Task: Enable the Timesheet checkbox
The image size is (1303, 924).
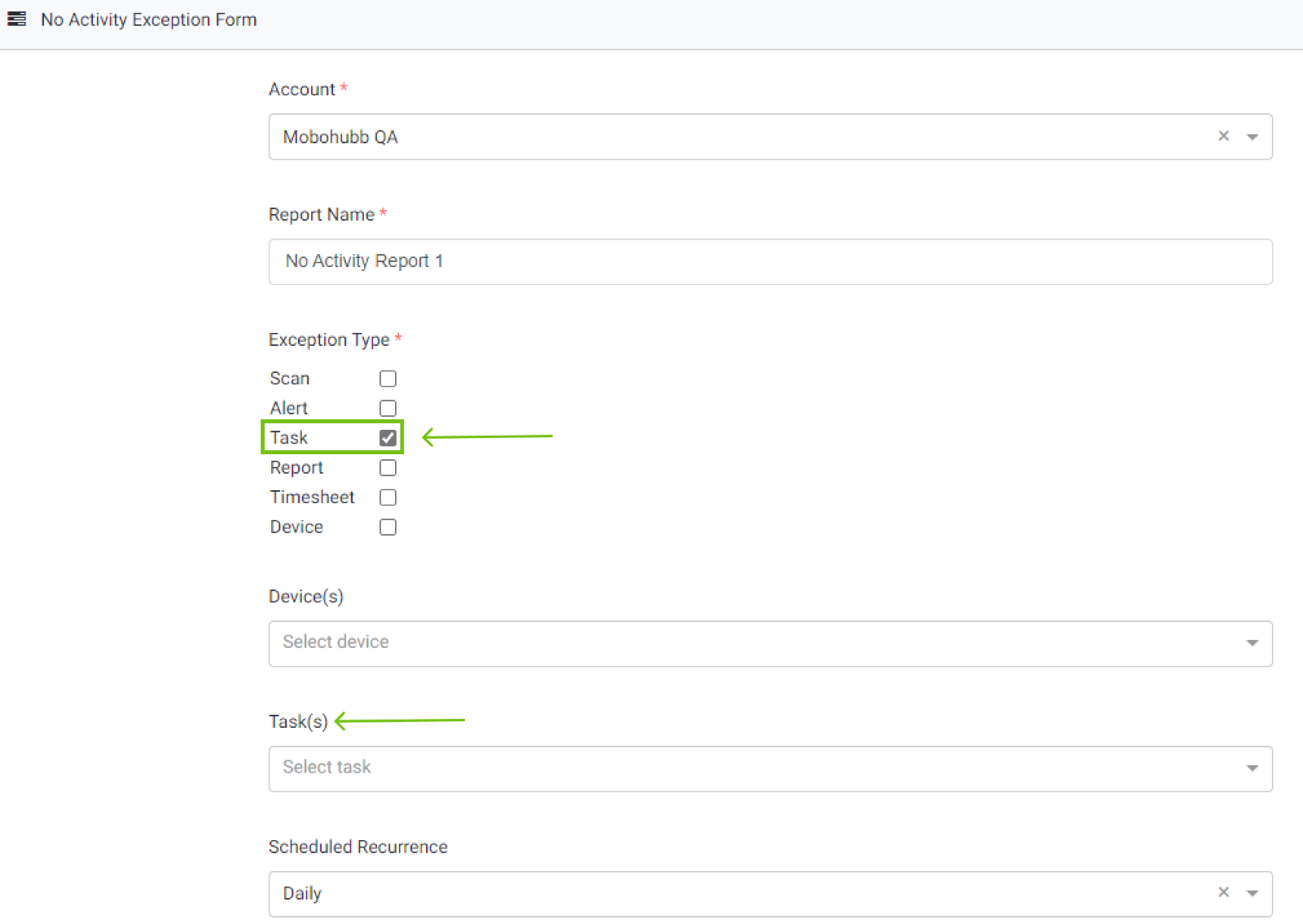Action: point(388,497)
